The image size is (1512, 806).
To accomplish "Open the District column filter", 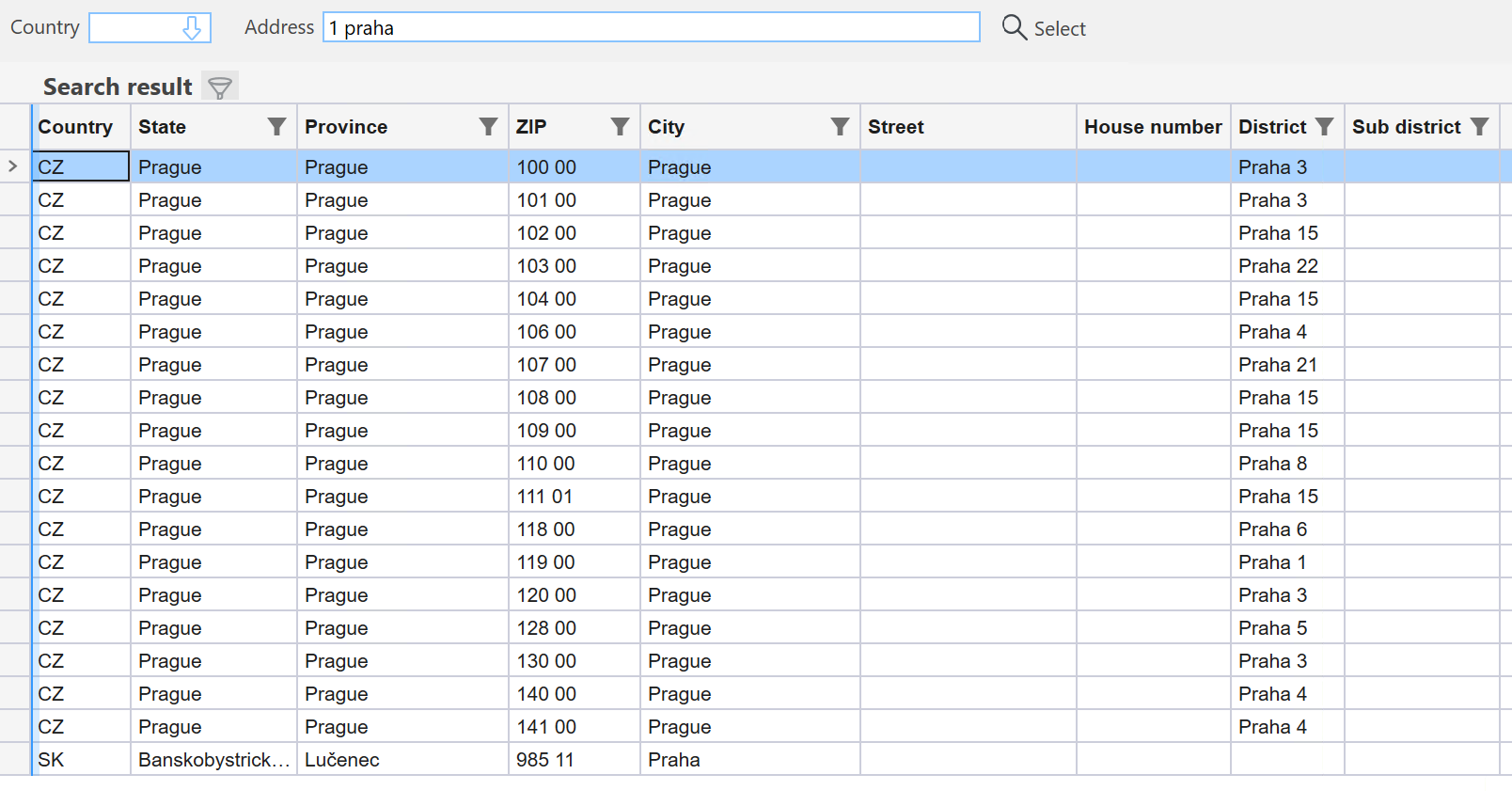I will point(1324,127).
